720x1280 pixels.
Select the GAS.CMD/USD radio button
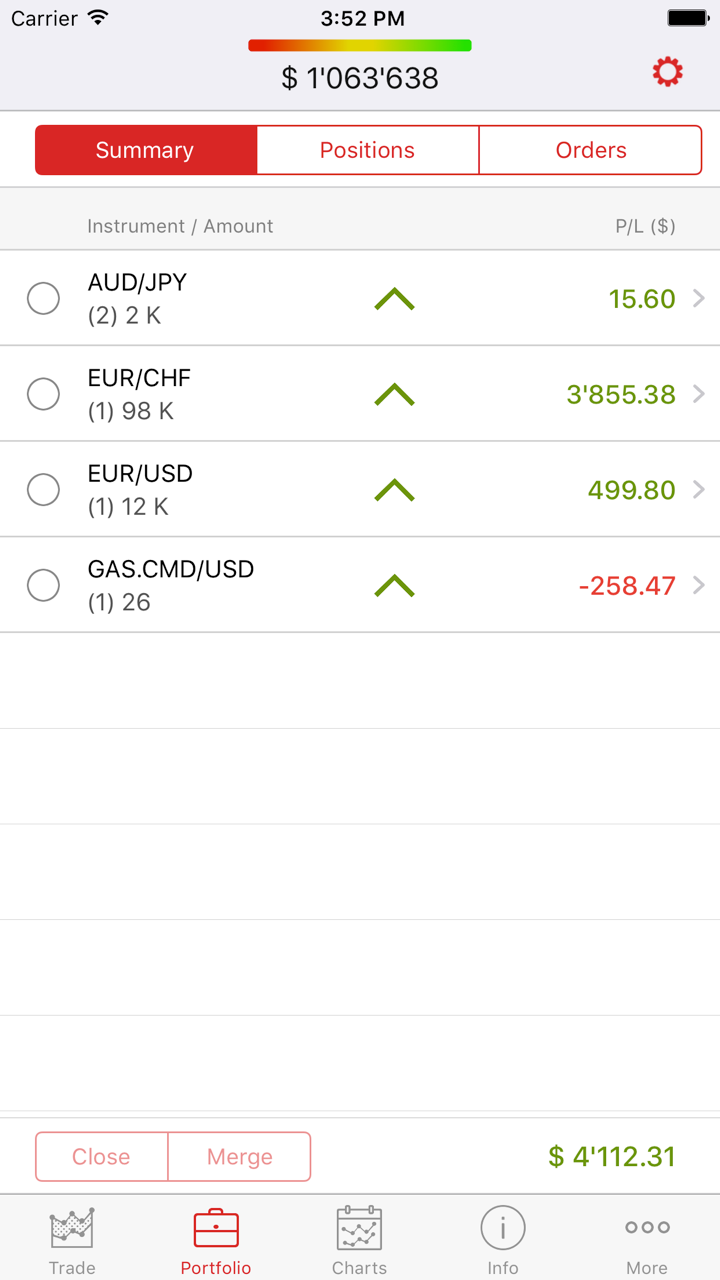coord(43,585)
